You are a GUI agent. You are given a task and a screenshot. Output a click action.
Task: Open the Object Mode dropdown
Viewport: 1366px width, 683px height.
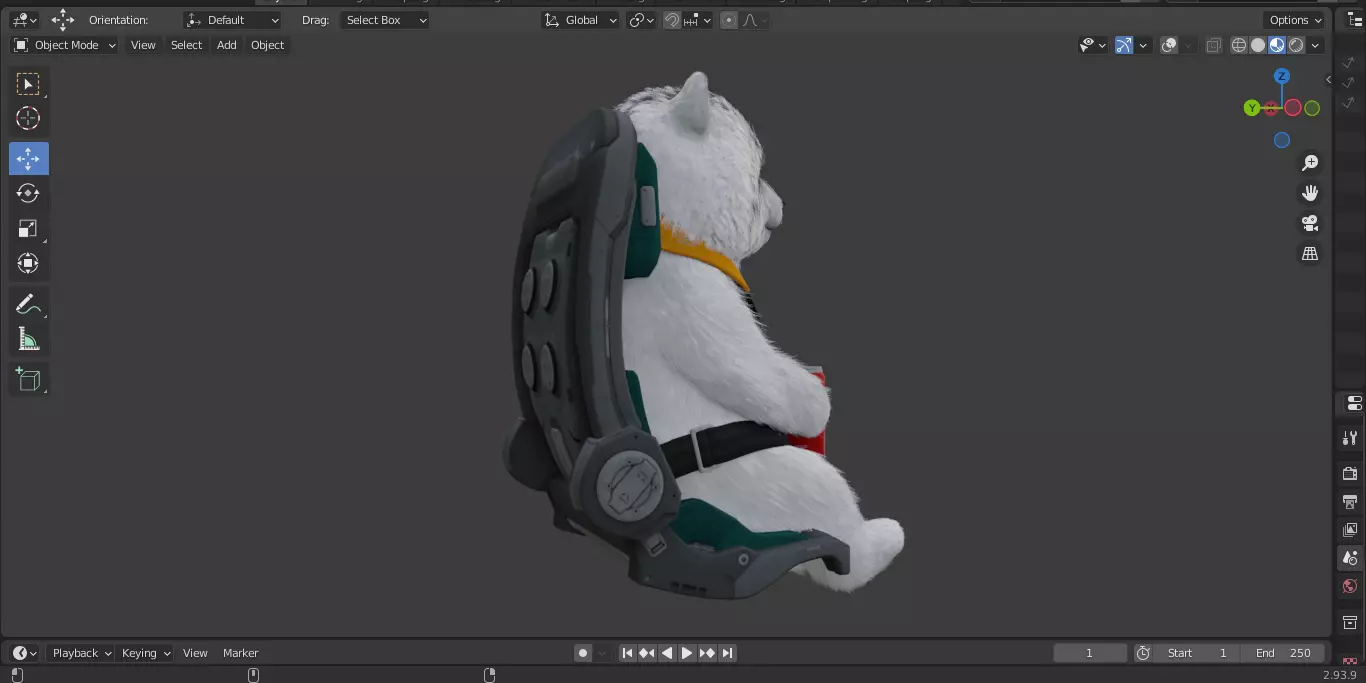point(64,45)
